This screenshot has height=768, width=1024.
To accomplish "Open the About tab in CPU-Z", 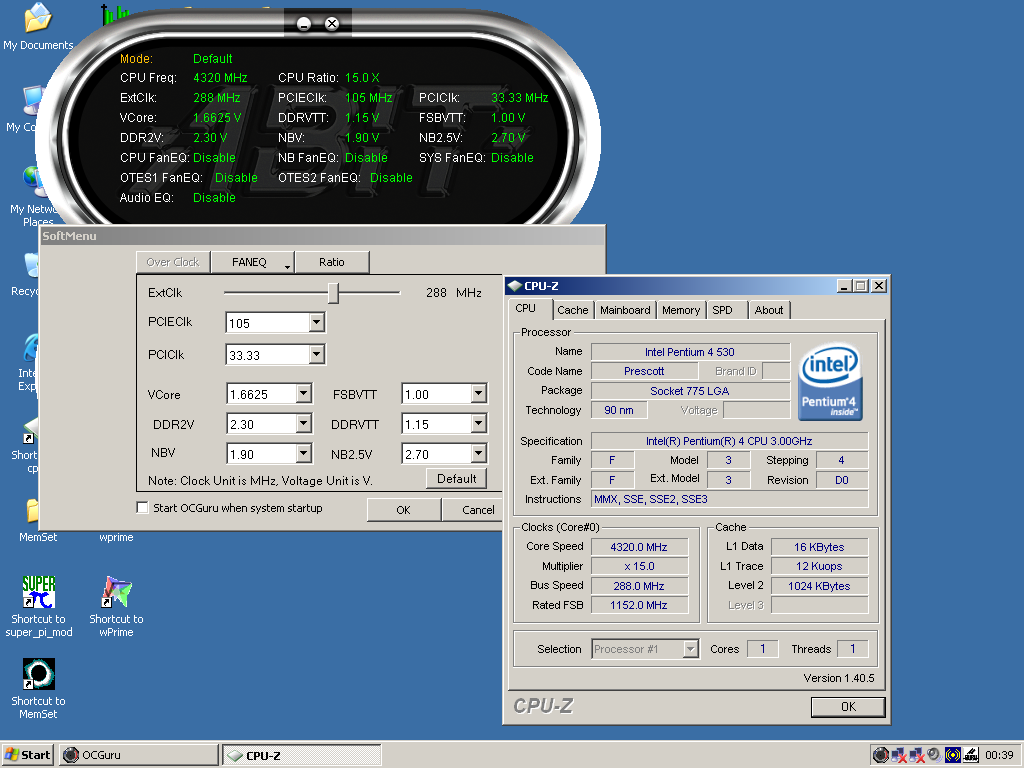I will [769, 310].
